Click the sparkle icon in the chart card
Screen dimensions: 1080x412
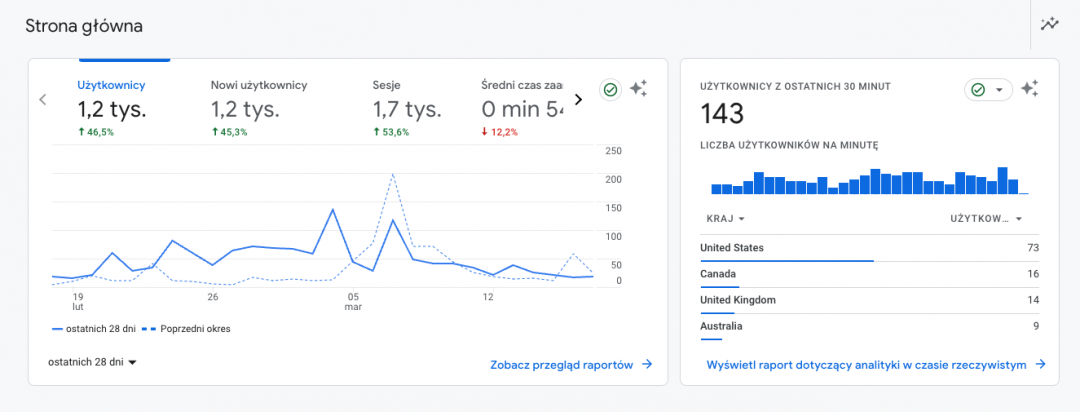point(638,89)
